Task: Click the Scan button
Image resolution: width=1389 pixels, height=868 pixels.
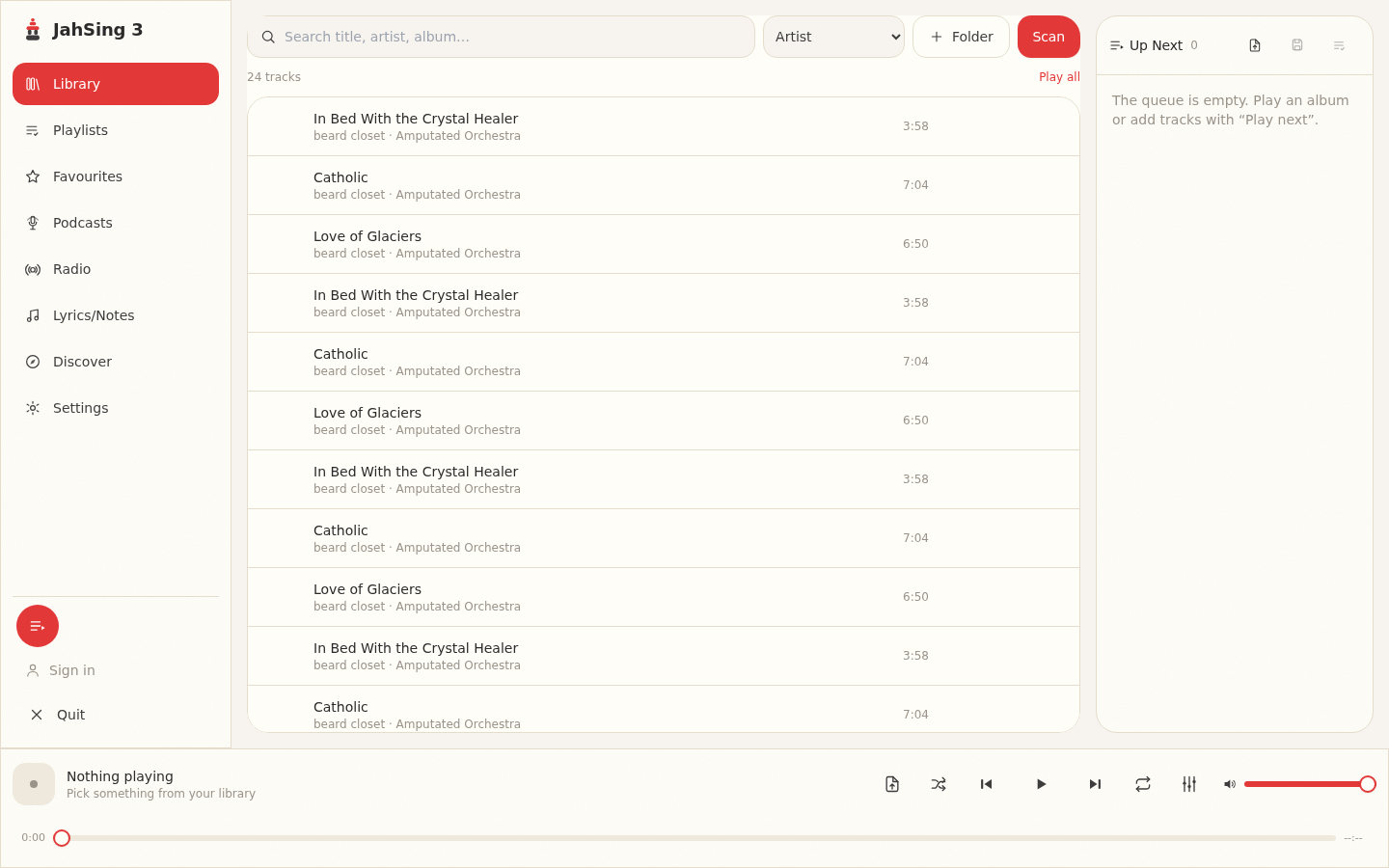Action: (x=1049, y=37)
